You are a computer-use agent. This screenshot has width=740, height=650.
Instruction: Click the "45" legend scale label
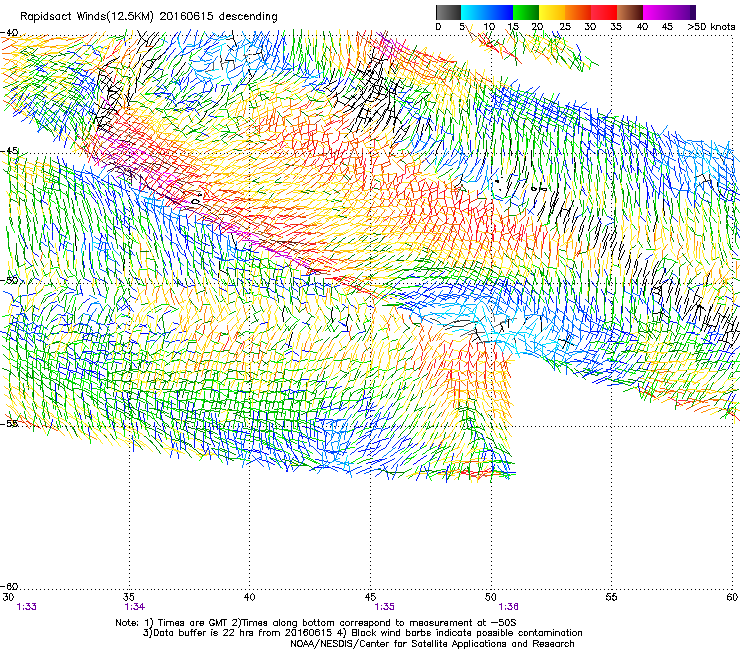[x=667, y=27]
